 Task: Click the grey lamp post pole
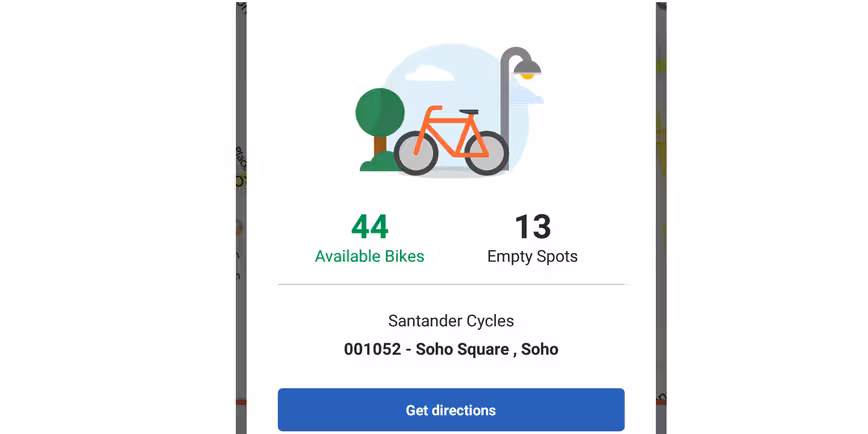pos(505,104)
